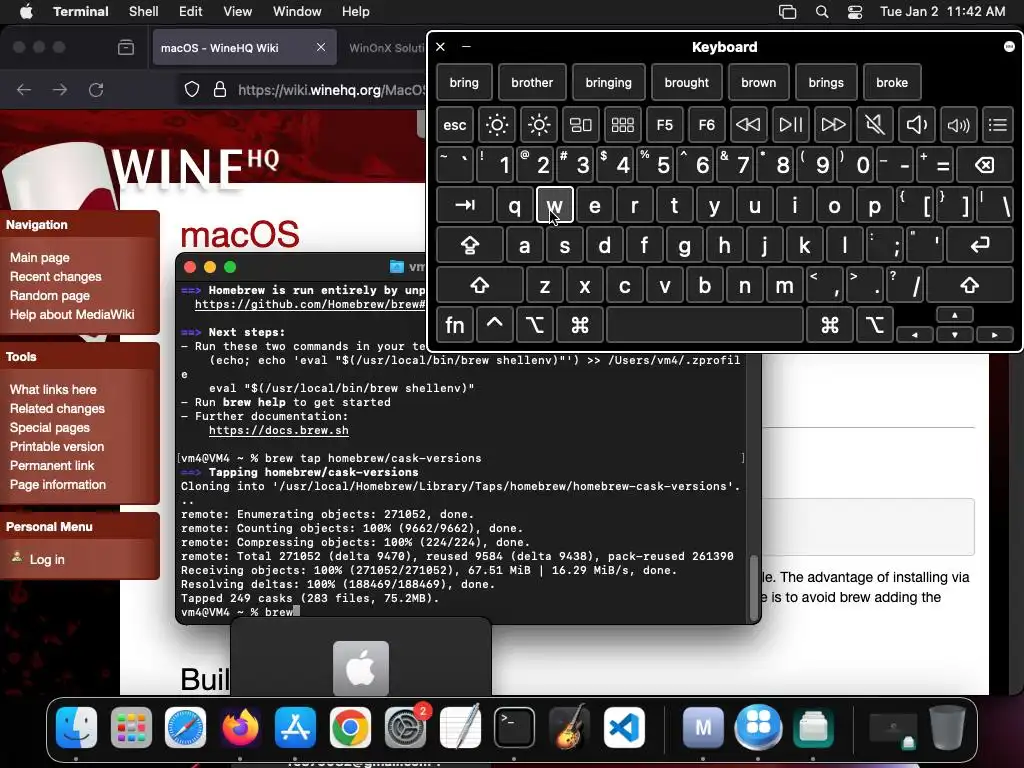The width and height of the screenshot is (1024, 768).
Task: Open the View menu
Action: (x=238, y=12)
